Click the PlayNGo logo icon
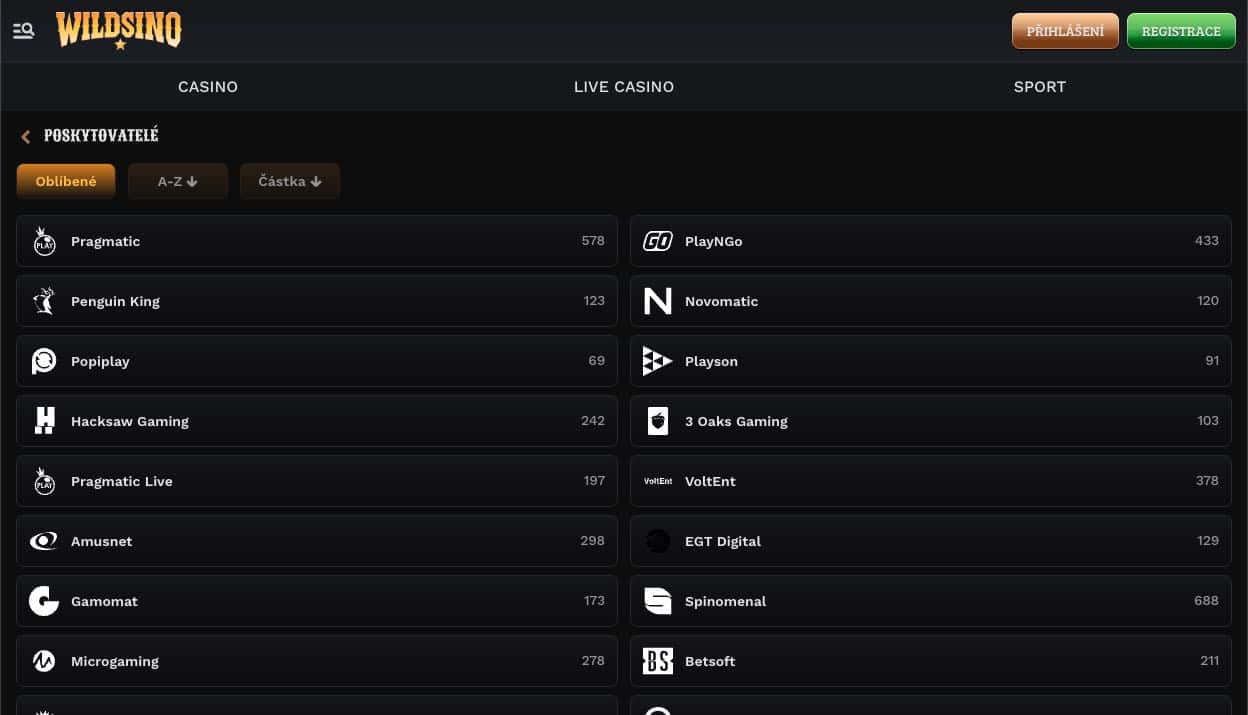The width and height of the screenshot is (1248, 715). coord(657,241)
